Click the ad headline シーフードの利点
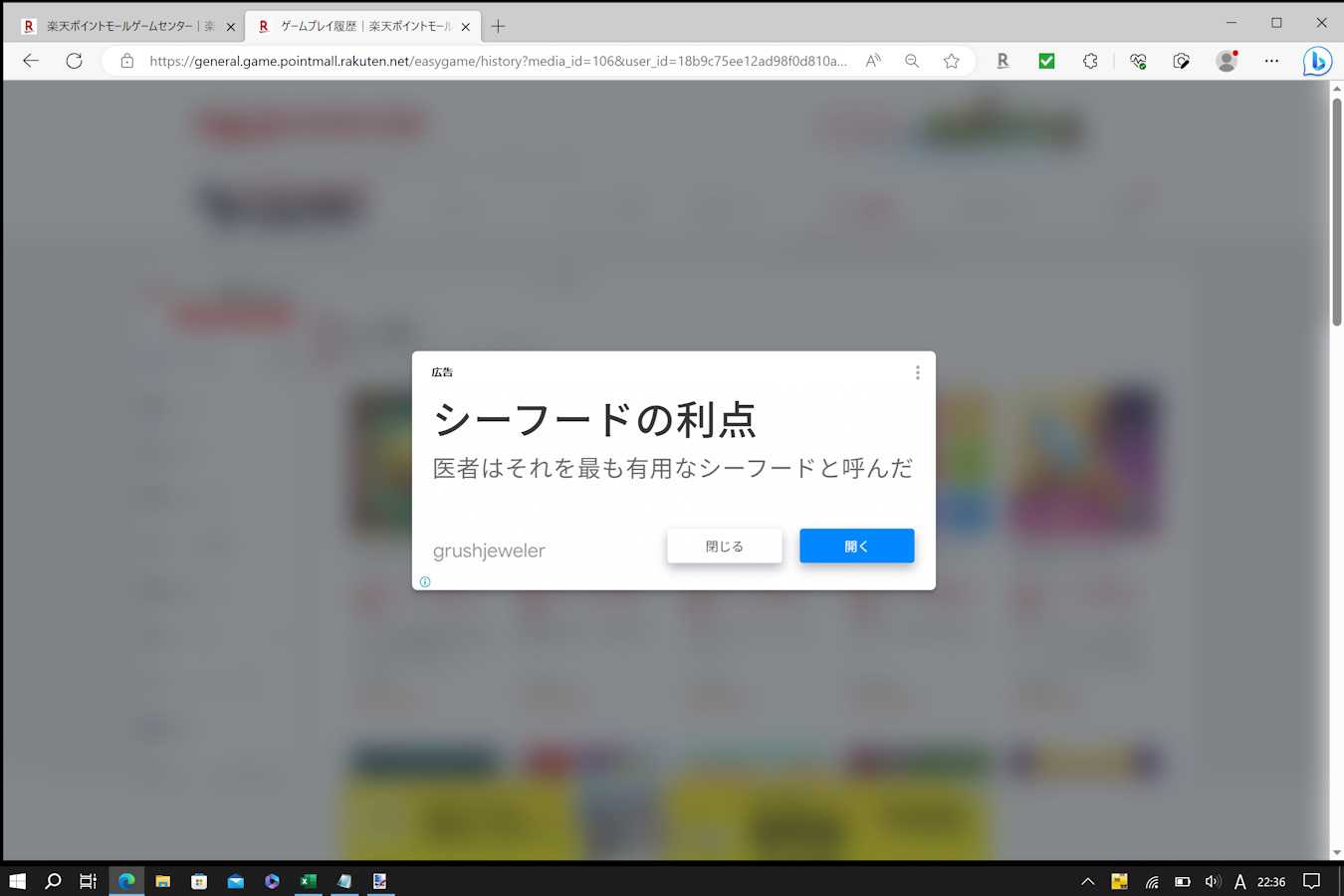This screenshot has height=896, width=1344. [x=594, y=419]
